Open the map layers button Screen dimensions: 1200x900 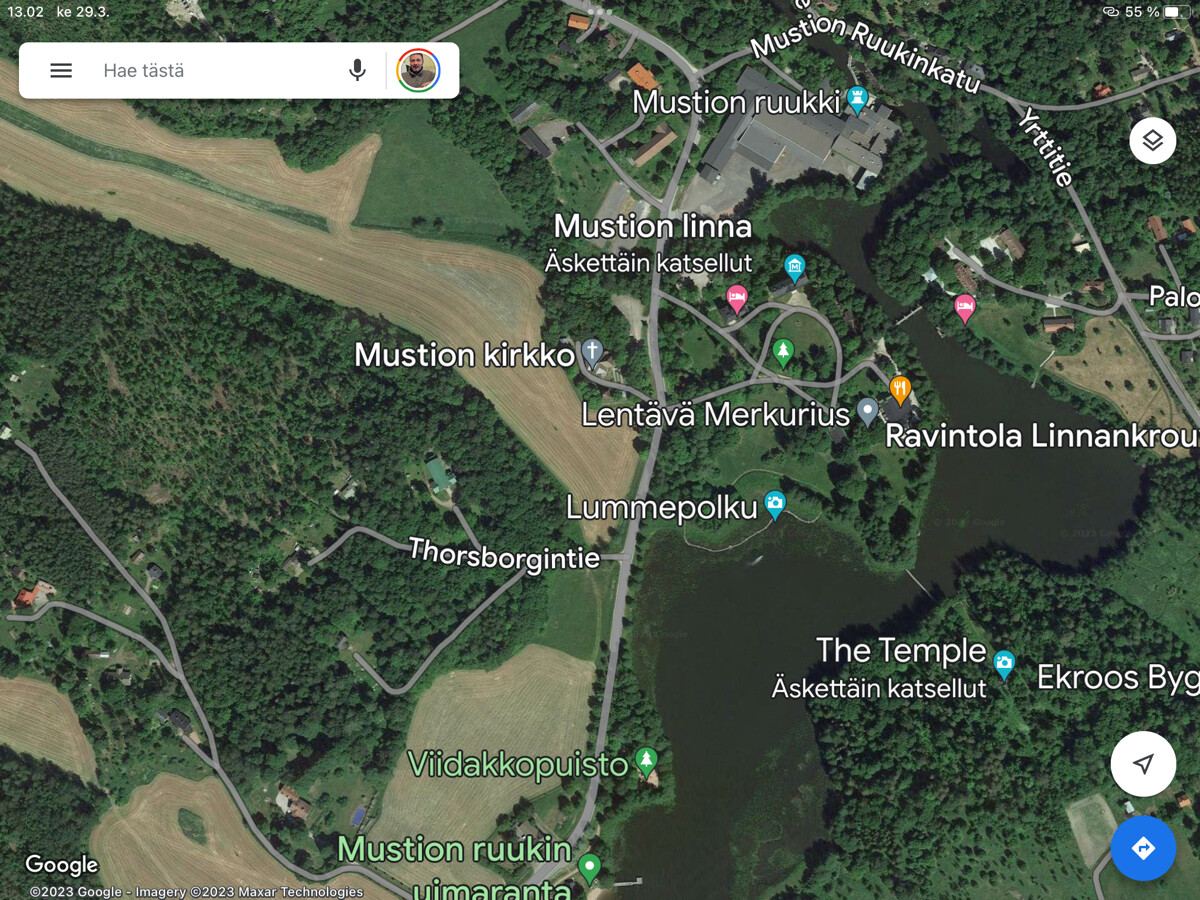pos(1152,141)
